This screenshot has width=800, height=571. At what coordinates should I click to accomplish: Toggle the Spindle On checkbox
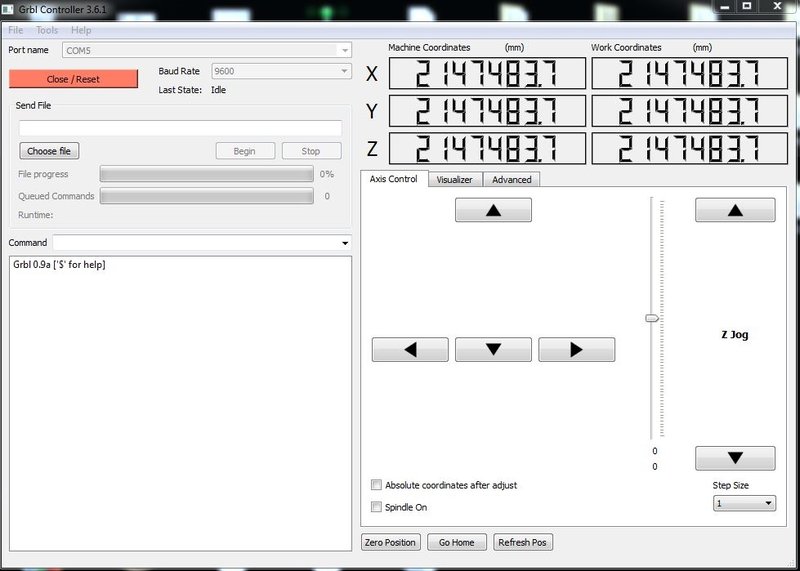(x=377, y=507)
